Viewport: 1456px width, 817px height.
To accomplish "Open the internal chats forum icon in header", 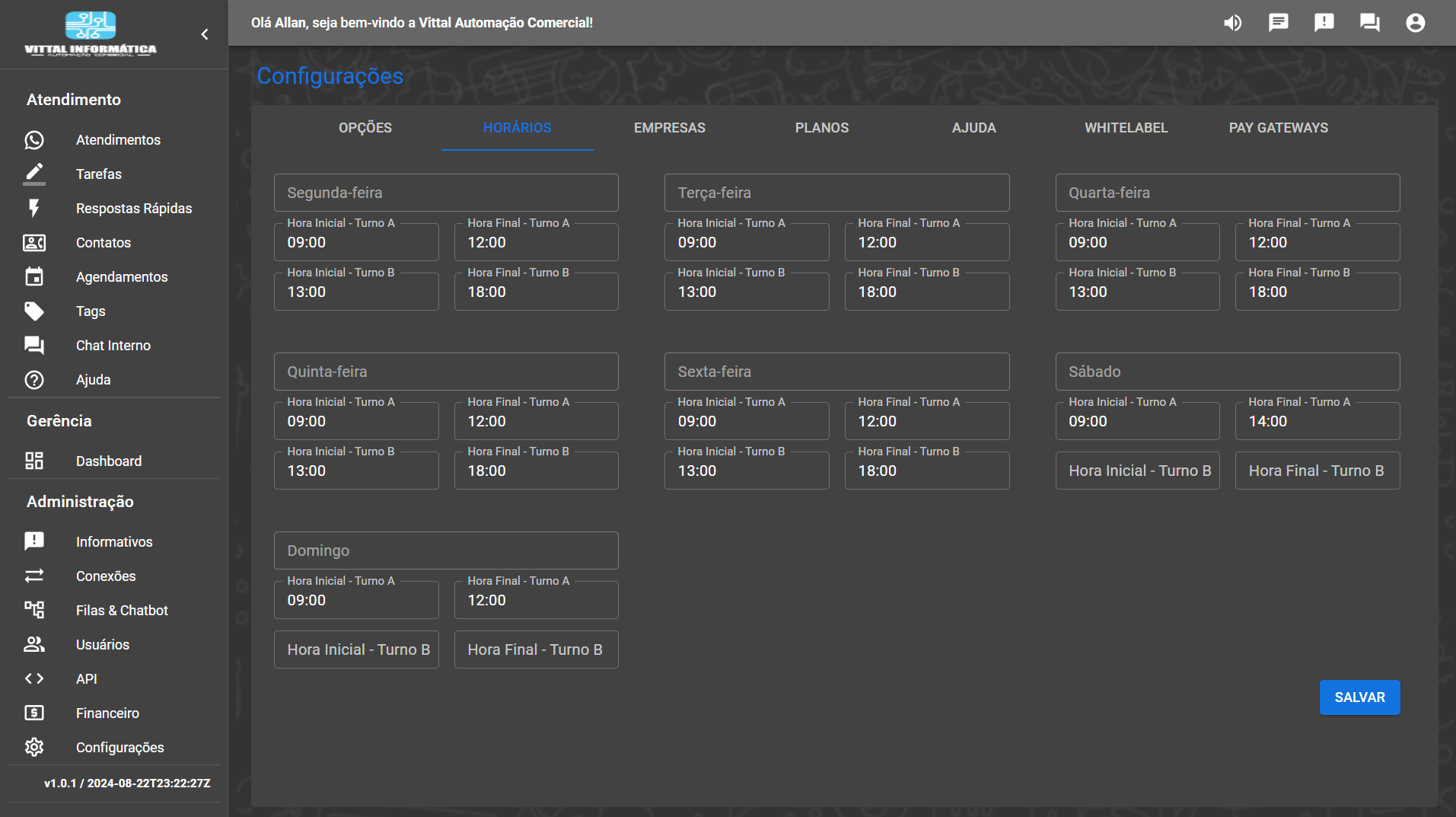I will point(1370,23).
